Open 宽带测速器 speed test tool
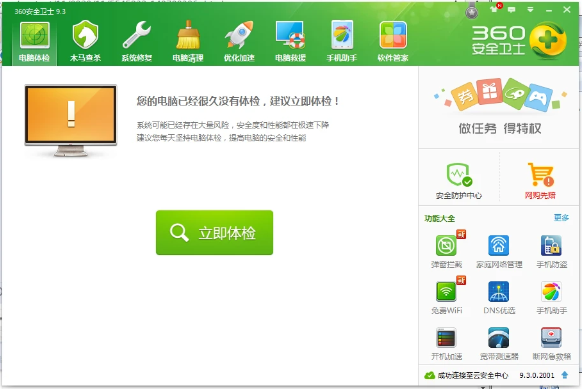 pyautogui.click(x=499, y=343)
